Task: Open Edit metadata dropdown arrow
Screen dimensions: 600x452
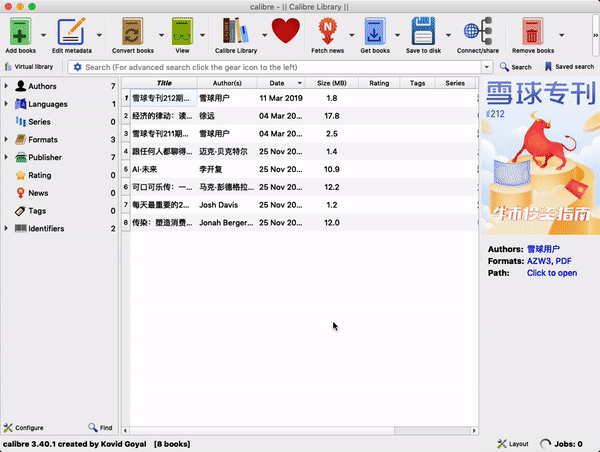Action: (x=99, y=35)
